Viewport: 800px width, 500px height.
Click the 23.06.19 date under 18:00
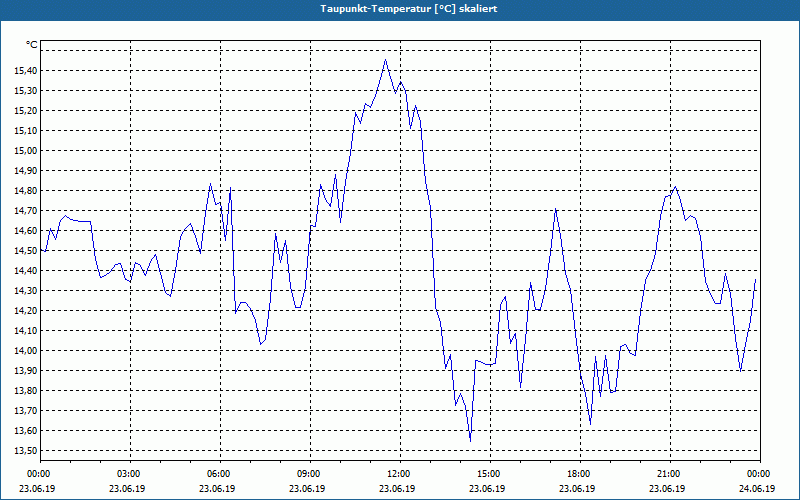(x=577, y=488)
